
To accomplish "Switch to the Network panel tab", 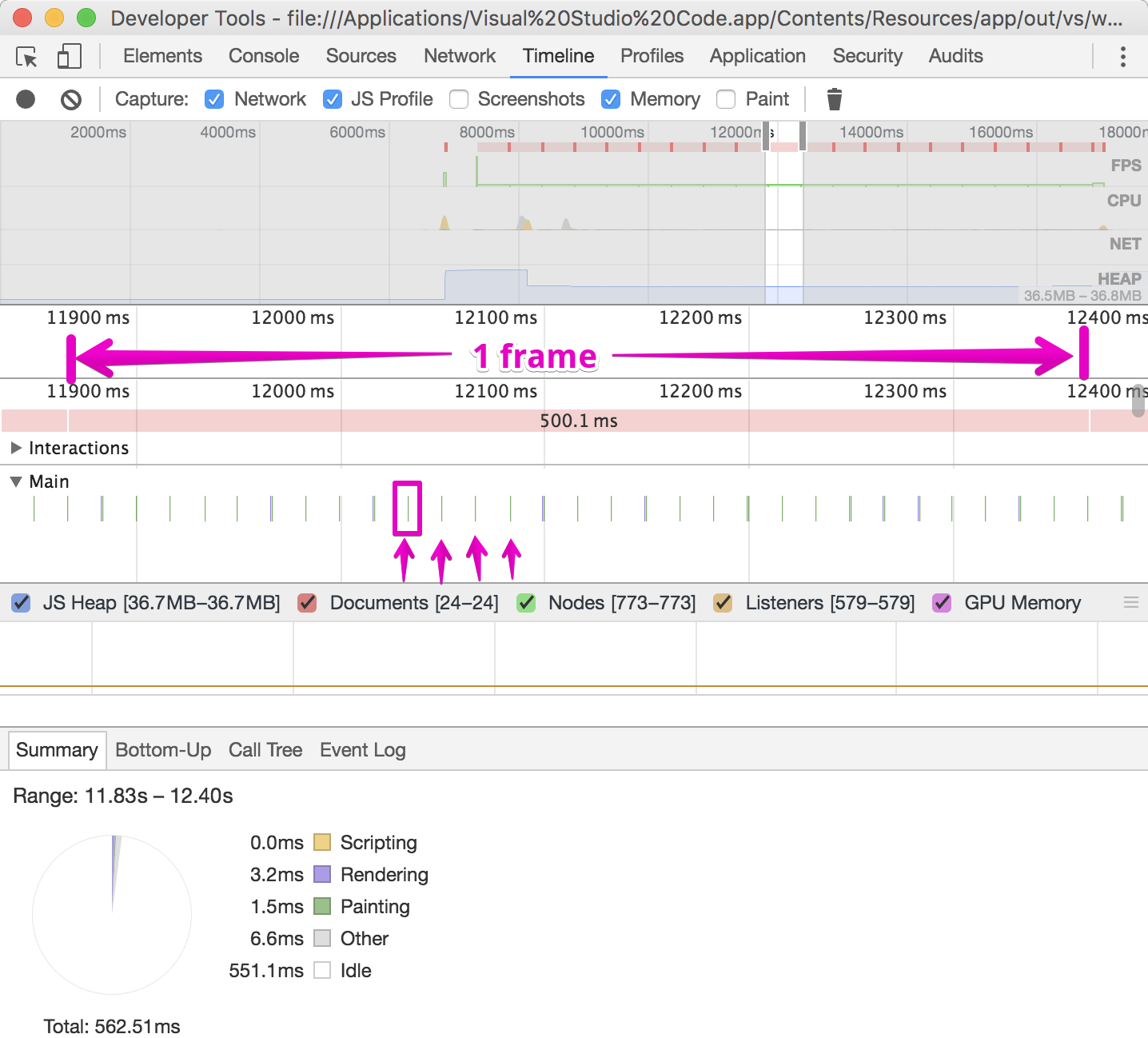I will (x=460, y=56).
